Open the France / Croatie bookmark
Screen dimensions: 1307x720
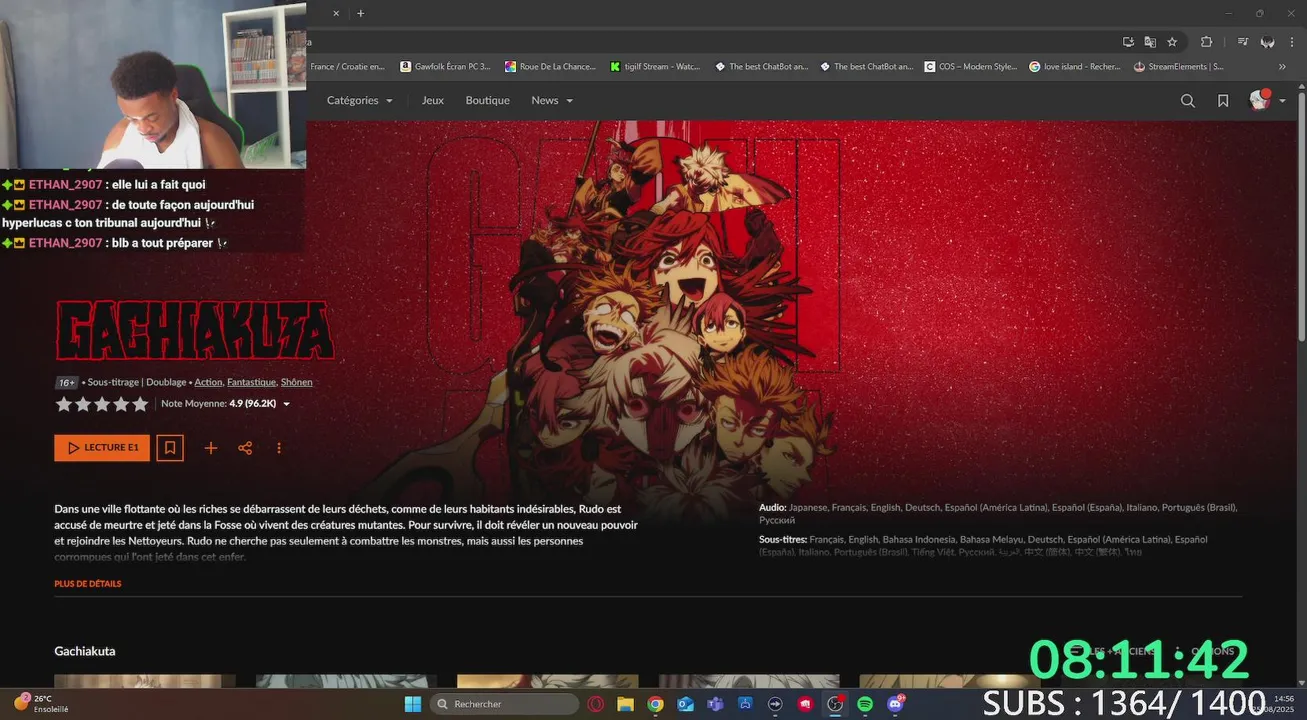pos(347,67)
